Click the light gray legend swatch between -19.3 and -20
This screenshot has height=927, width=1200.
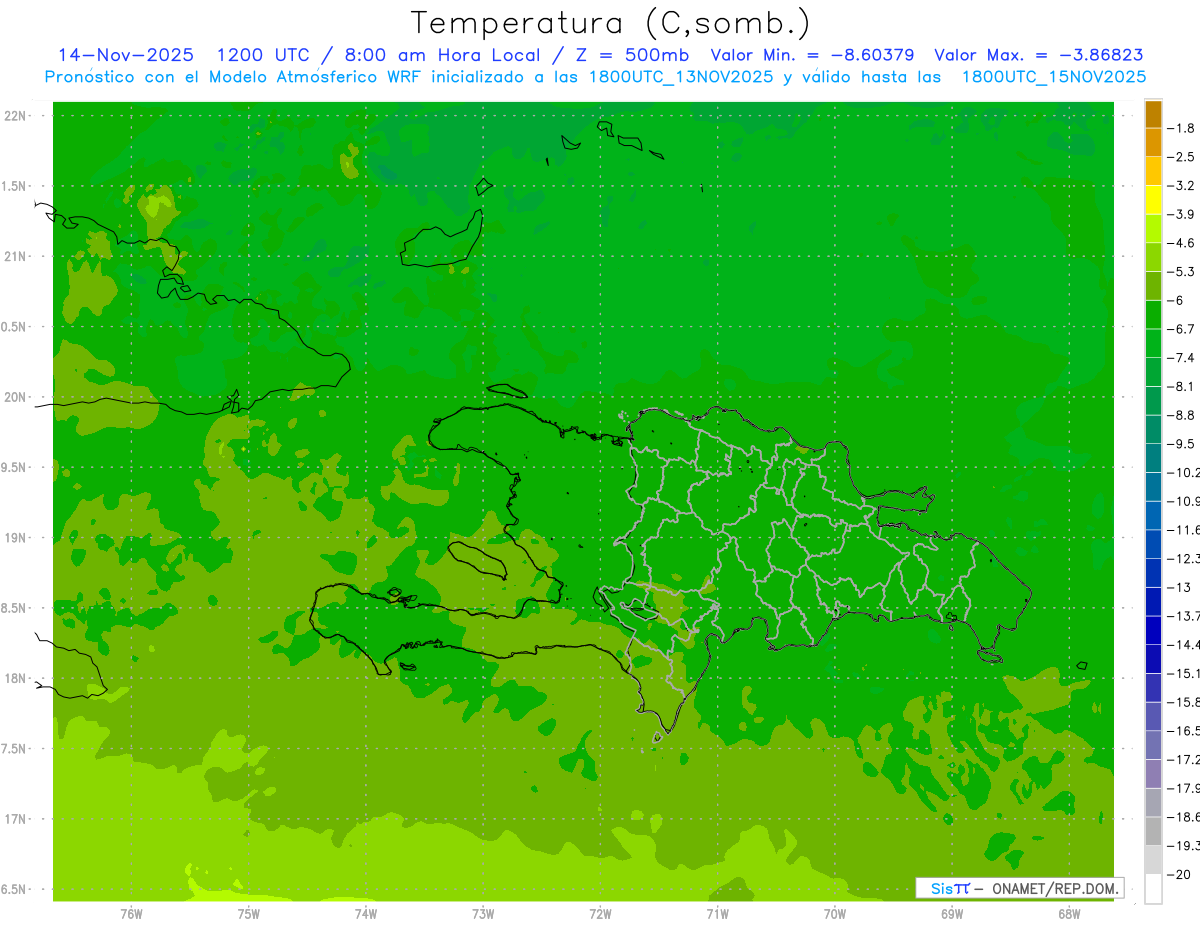1153,861
